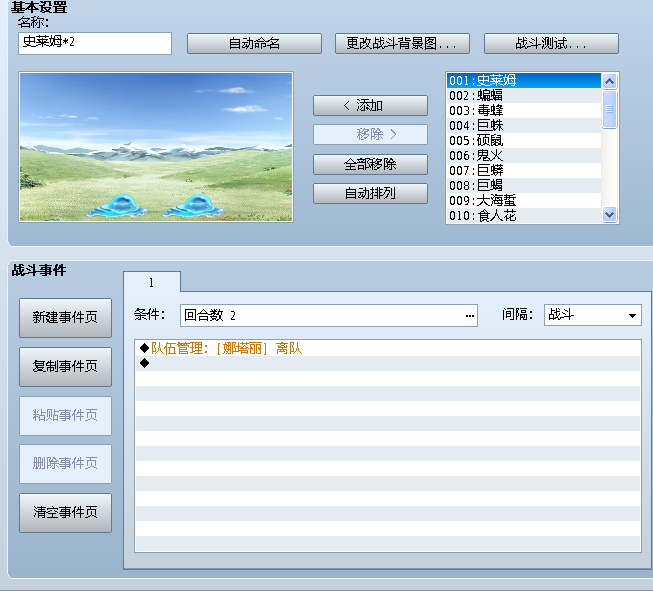Select the right slime in battle preview
This screenshot has height=591, width=653.
(194, 206)
